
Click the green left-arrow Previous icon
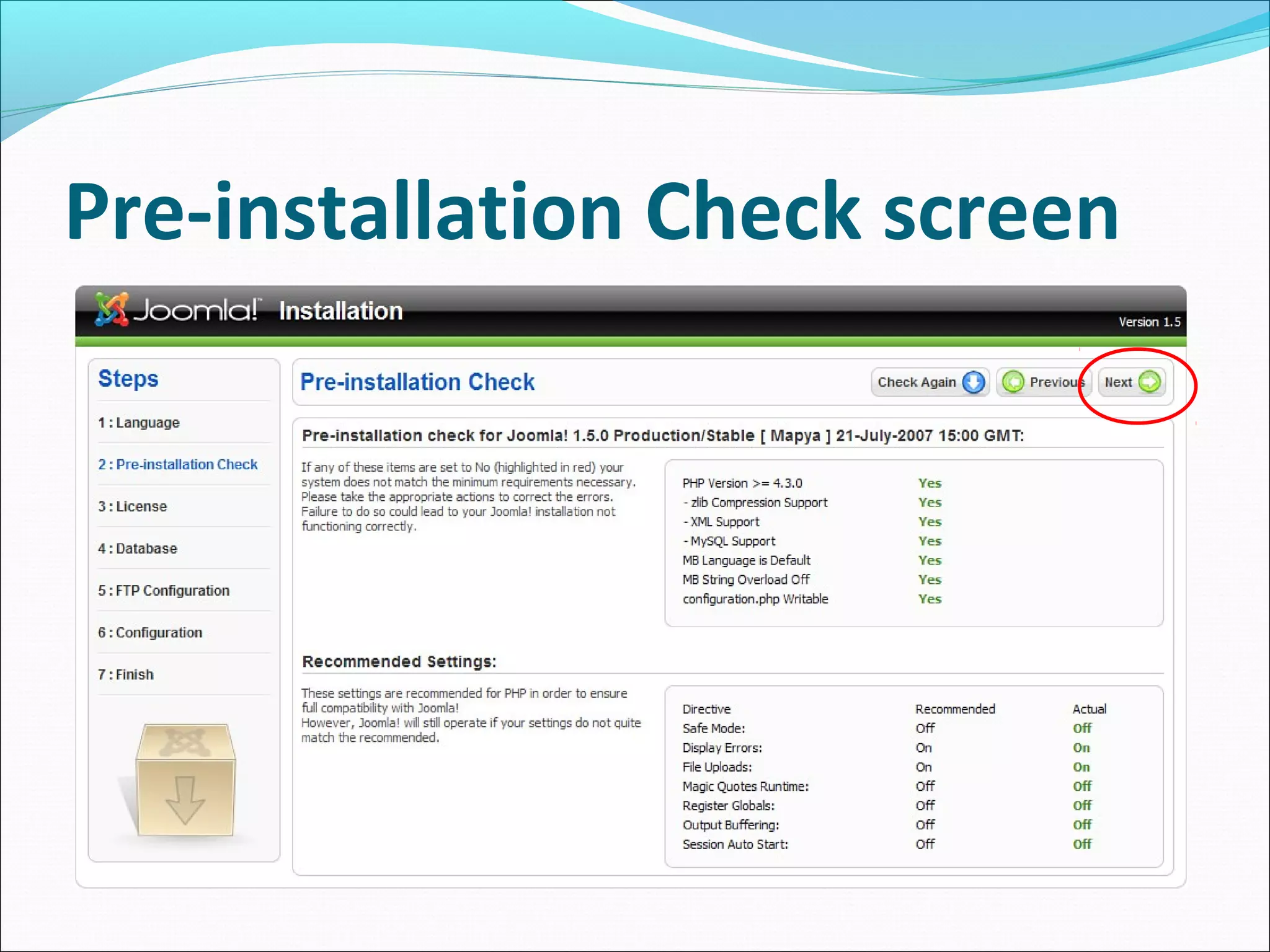tap(1013, 382)
